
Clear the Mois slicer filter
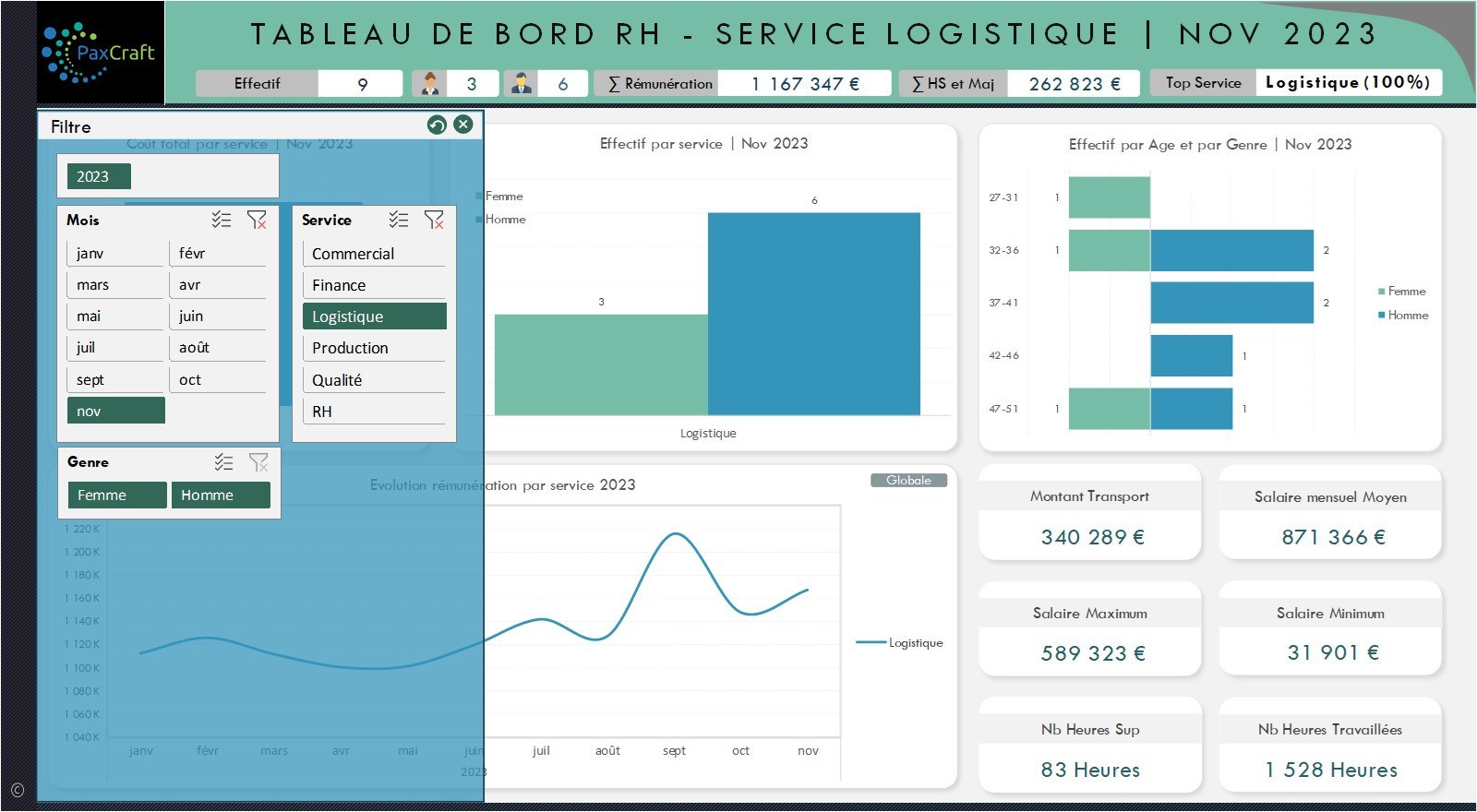point(257,220)
